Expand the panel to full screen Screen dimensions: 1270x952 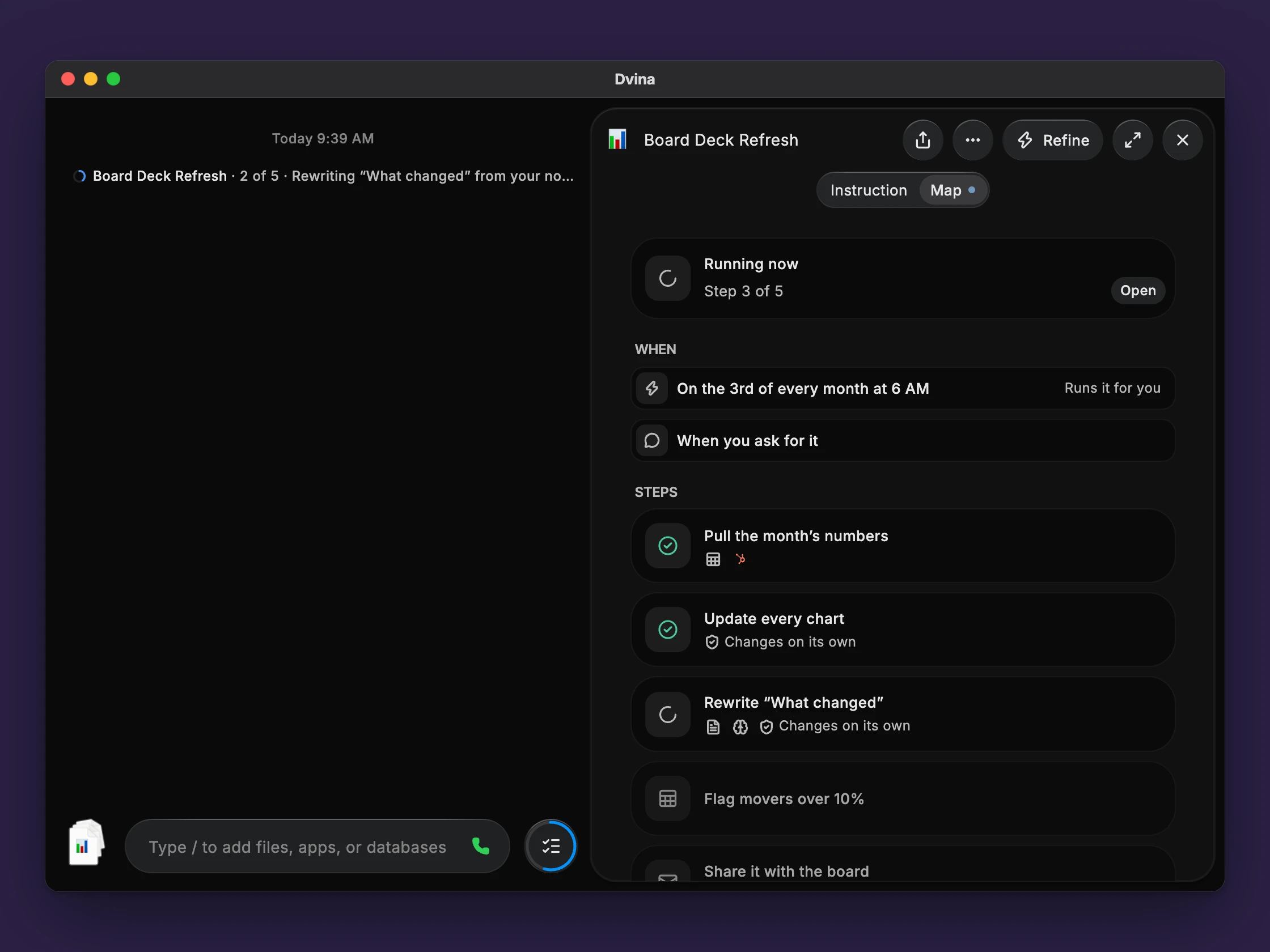pos(1132,140)
